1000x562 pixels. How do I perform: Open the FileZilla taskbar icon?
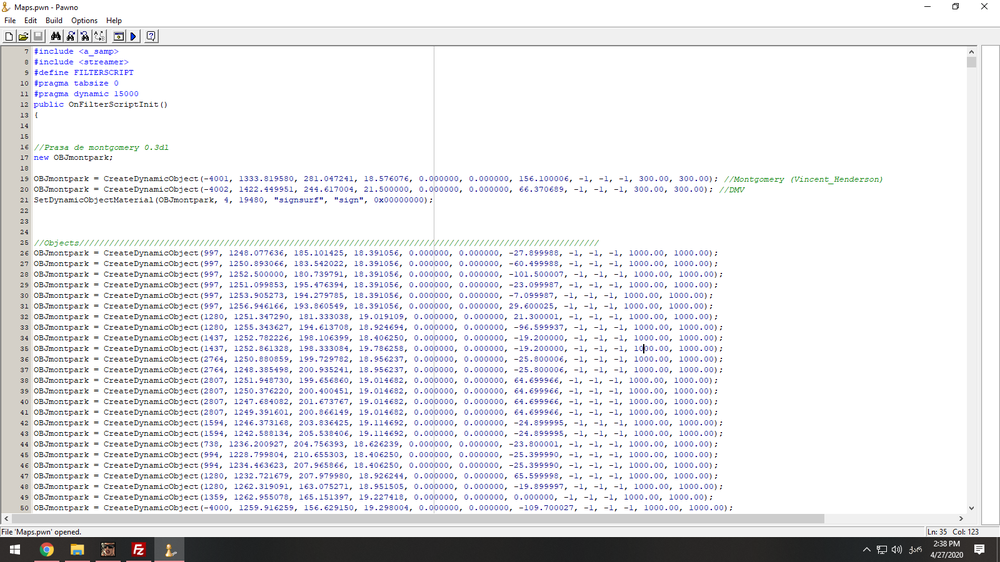138,549
